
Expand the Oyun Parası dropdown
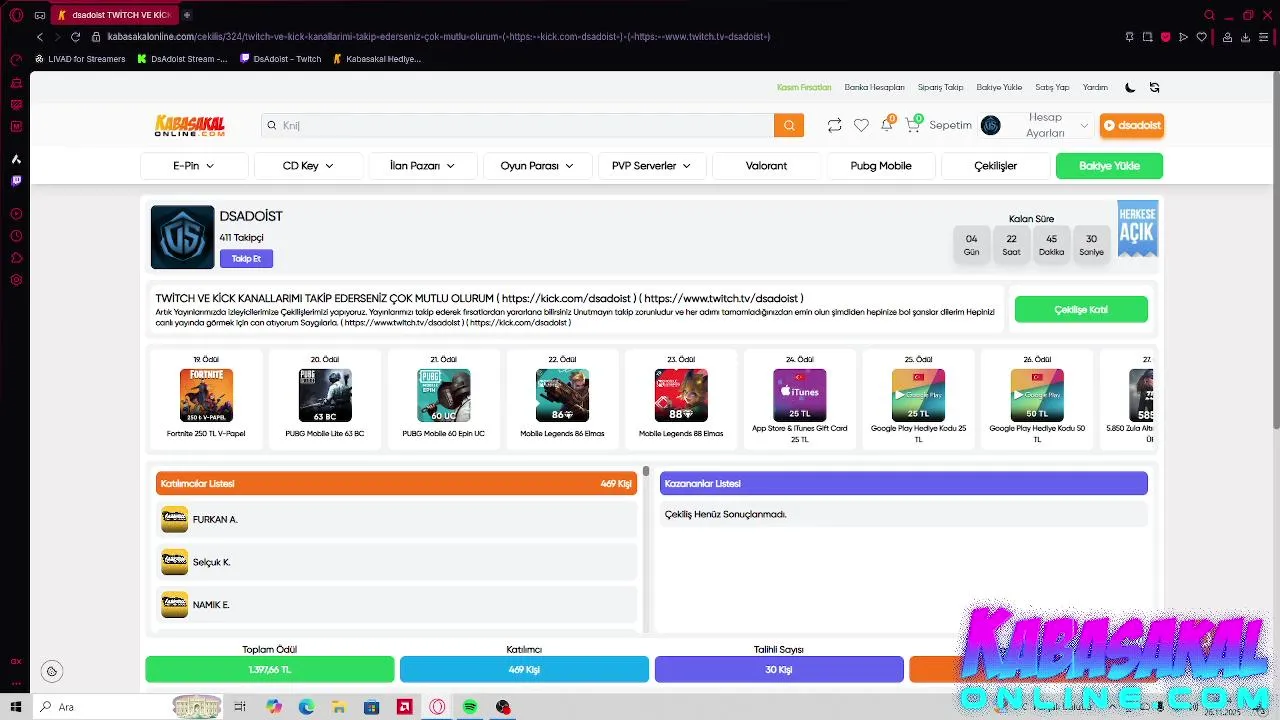tap(537, 166)
